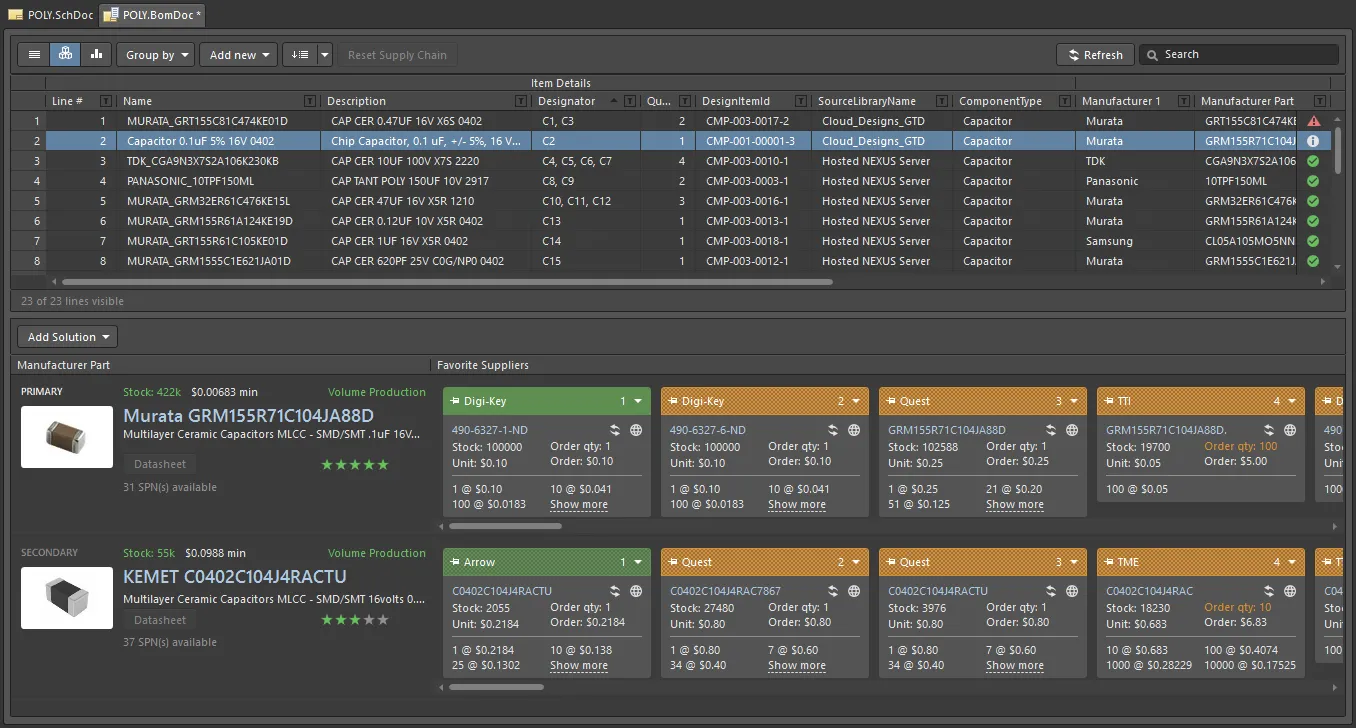
Task: Refresh icon on Quest GRM155R71C104JA88D card
Action: tap(1053, 430)
